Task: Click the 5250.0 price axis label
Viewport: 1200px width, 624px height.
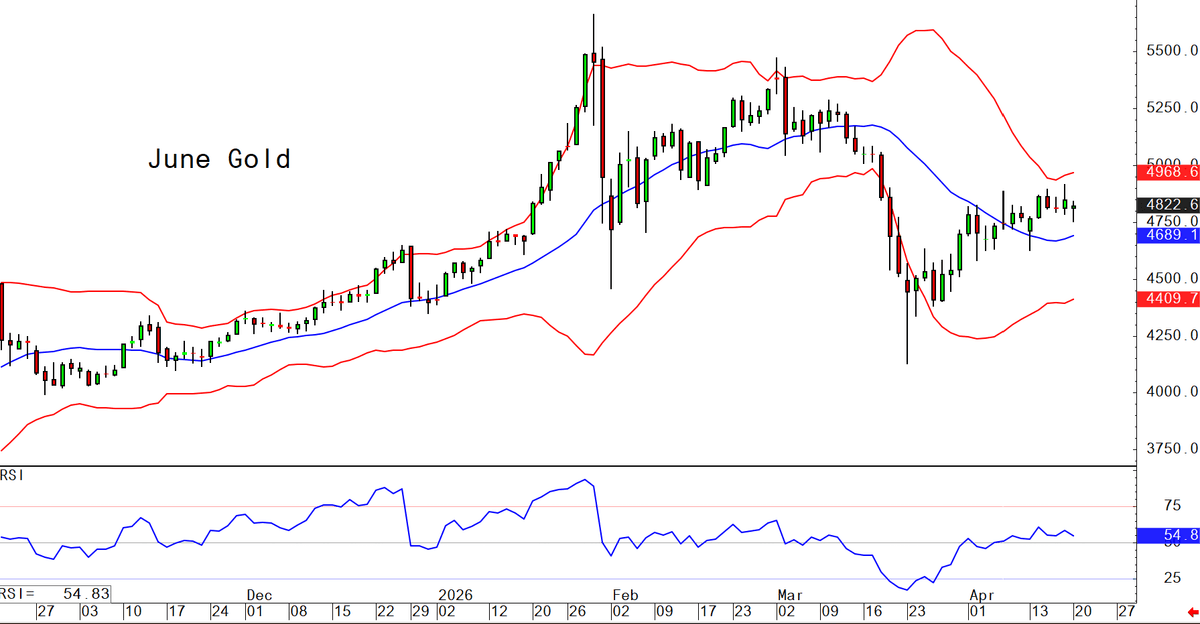Action: 1173,107
